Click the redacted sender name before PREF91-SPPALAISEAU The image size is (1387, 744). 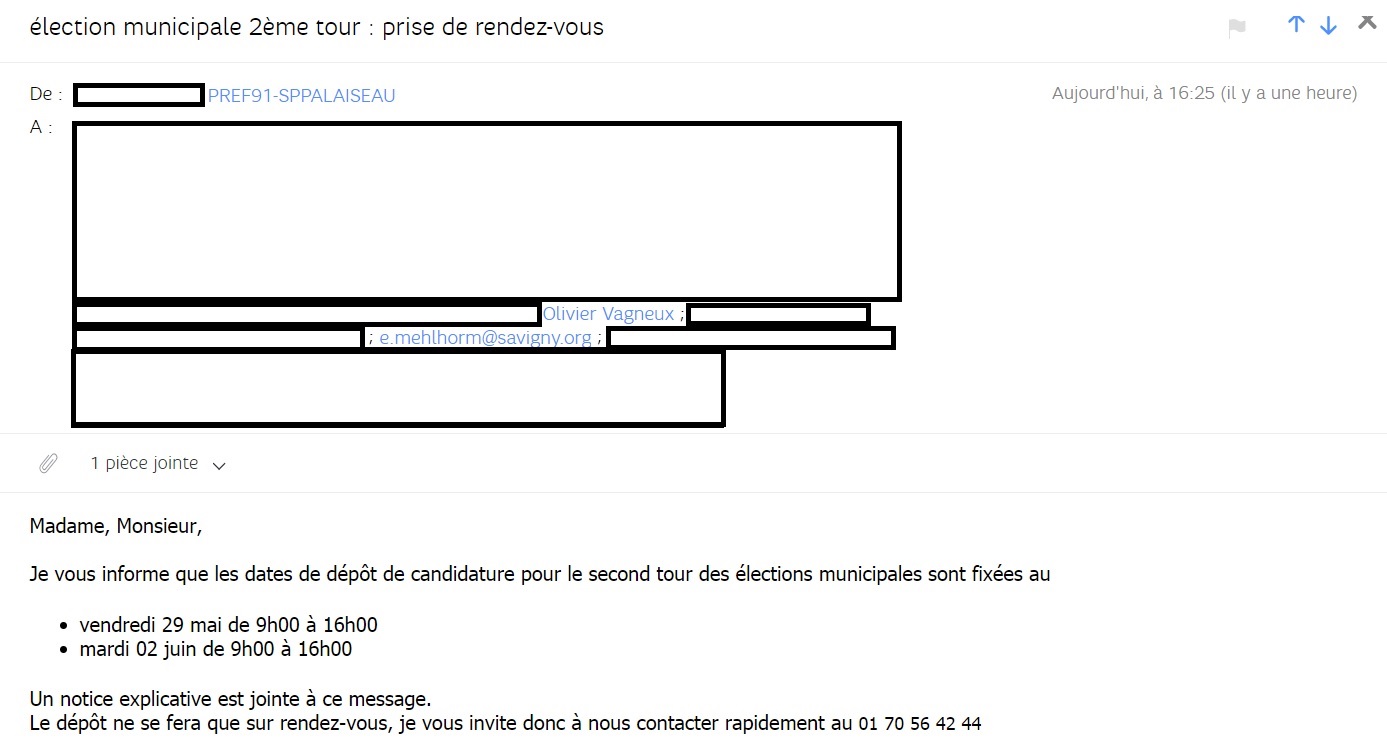pos(139,96)
